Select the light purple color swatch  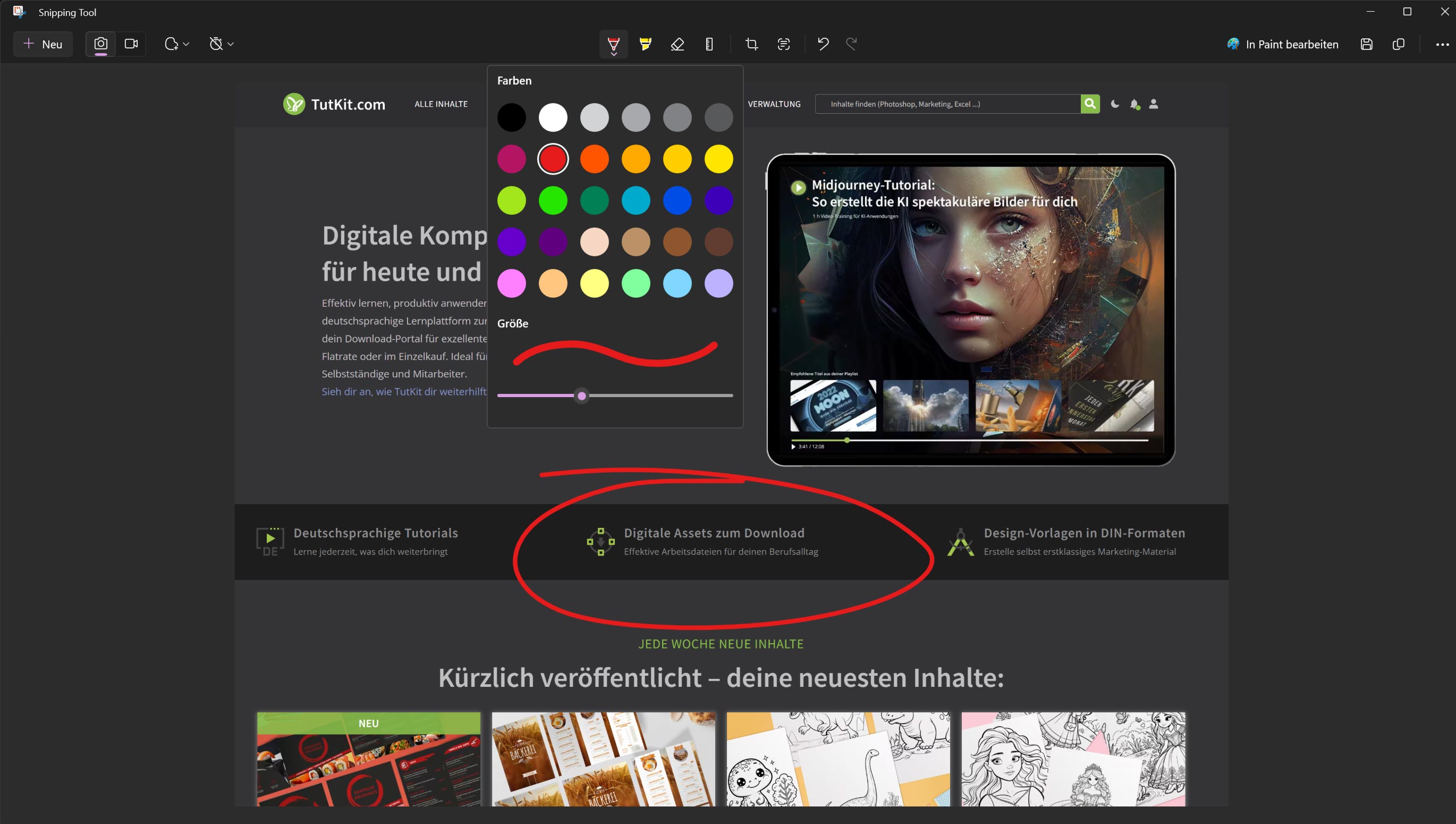(718, 283)
